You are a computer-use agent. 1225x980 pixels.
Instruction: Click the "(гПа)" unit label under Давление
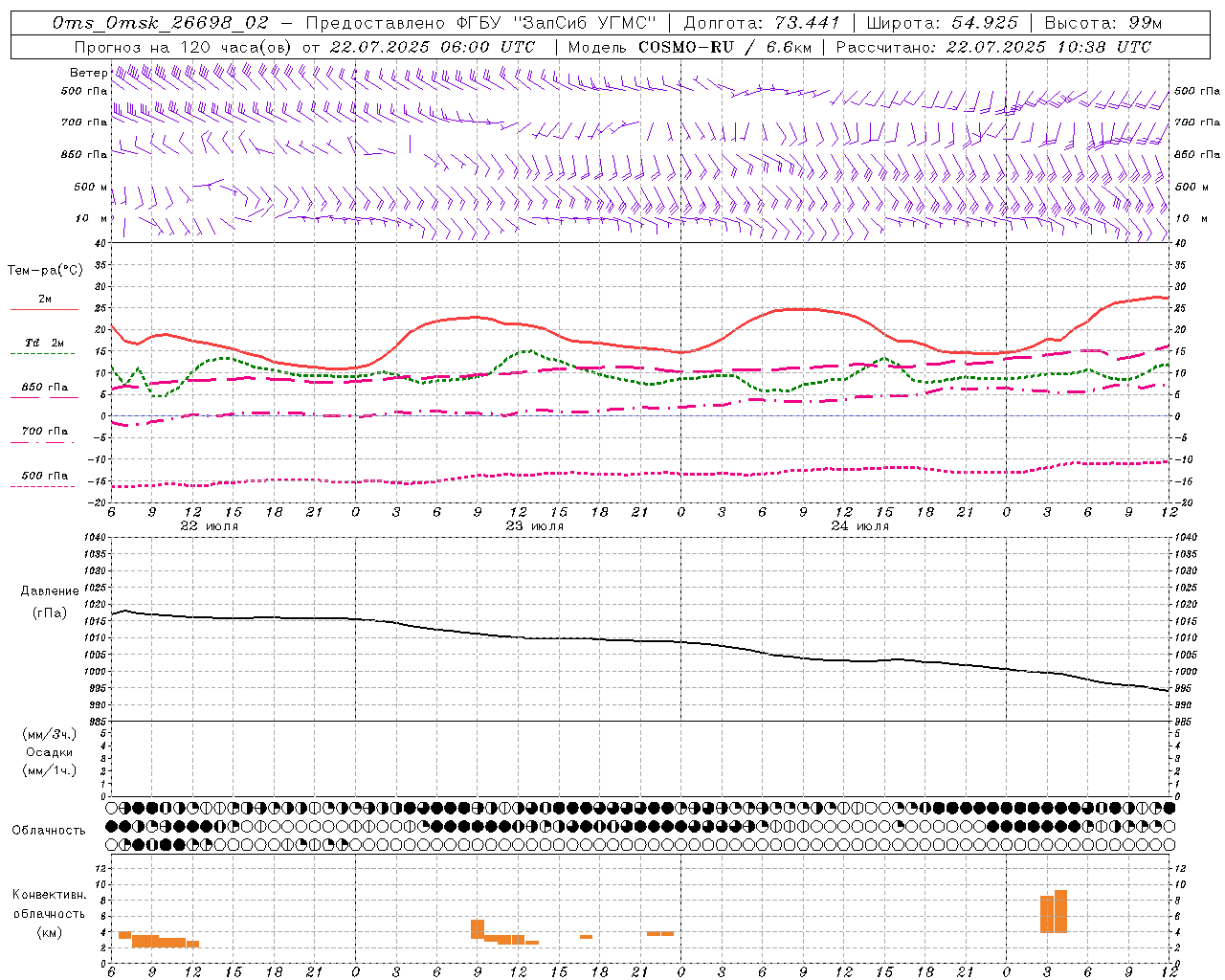pyautogui.click(x=50, y=612)
